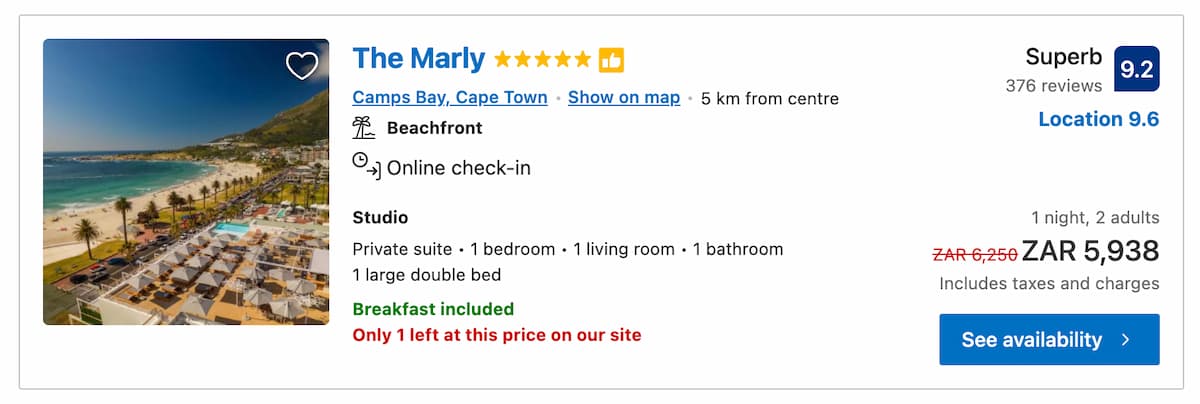The height and width of the screenshot is (404, 1200).
Task: Click the Location 9.6 score
Action: (1099, 119)
